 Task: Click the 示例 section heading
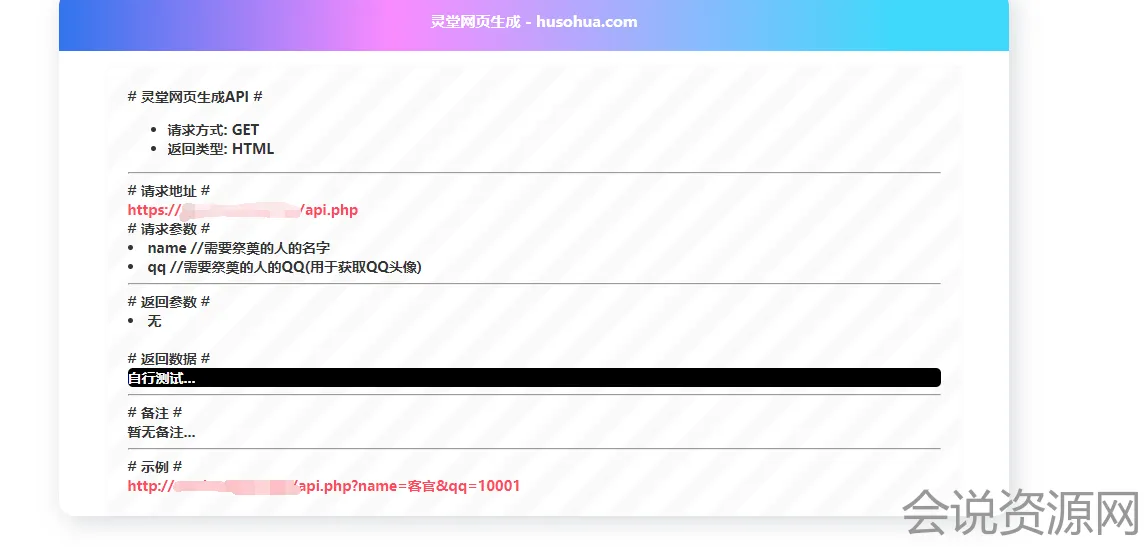[x=155, y=467]
